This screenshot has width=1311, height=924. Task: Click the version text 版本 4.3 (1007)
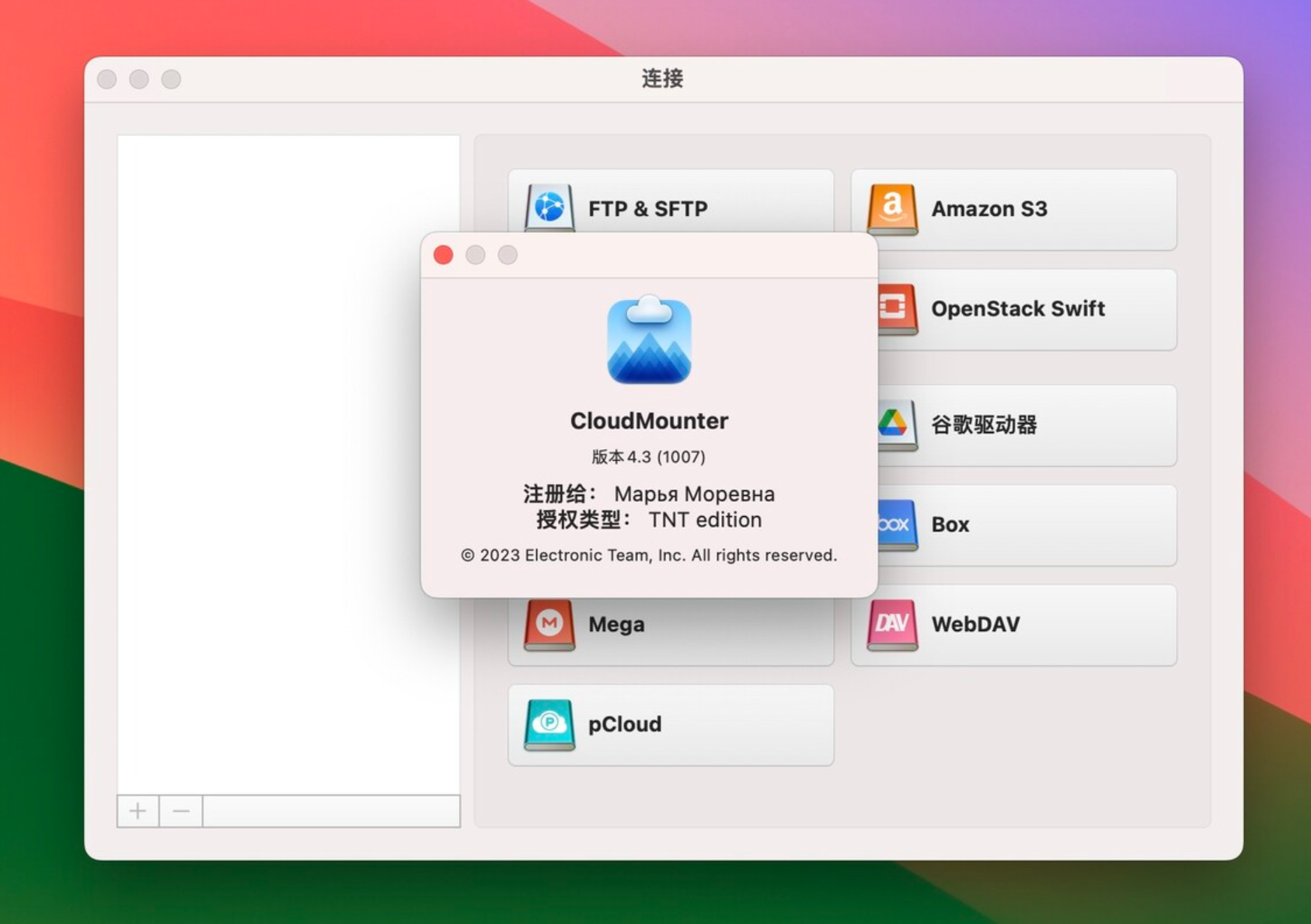(649, 457)
